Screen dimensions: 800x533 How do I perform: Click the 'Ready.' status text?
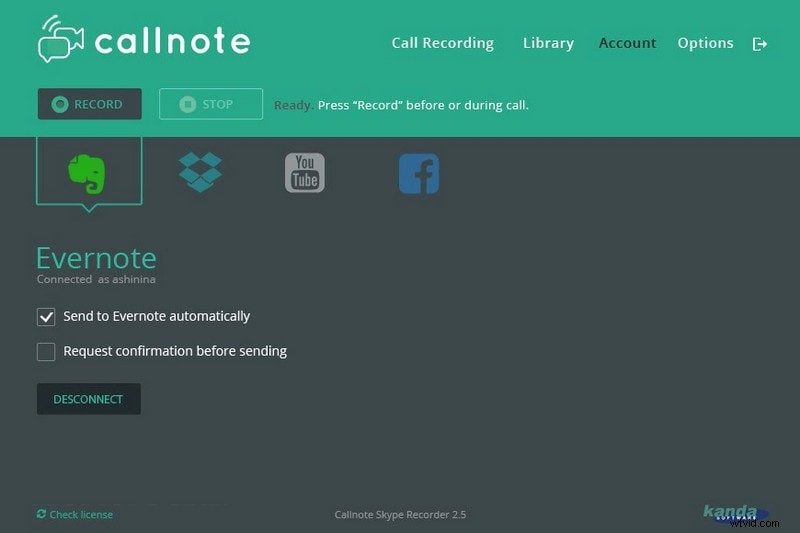293,105
